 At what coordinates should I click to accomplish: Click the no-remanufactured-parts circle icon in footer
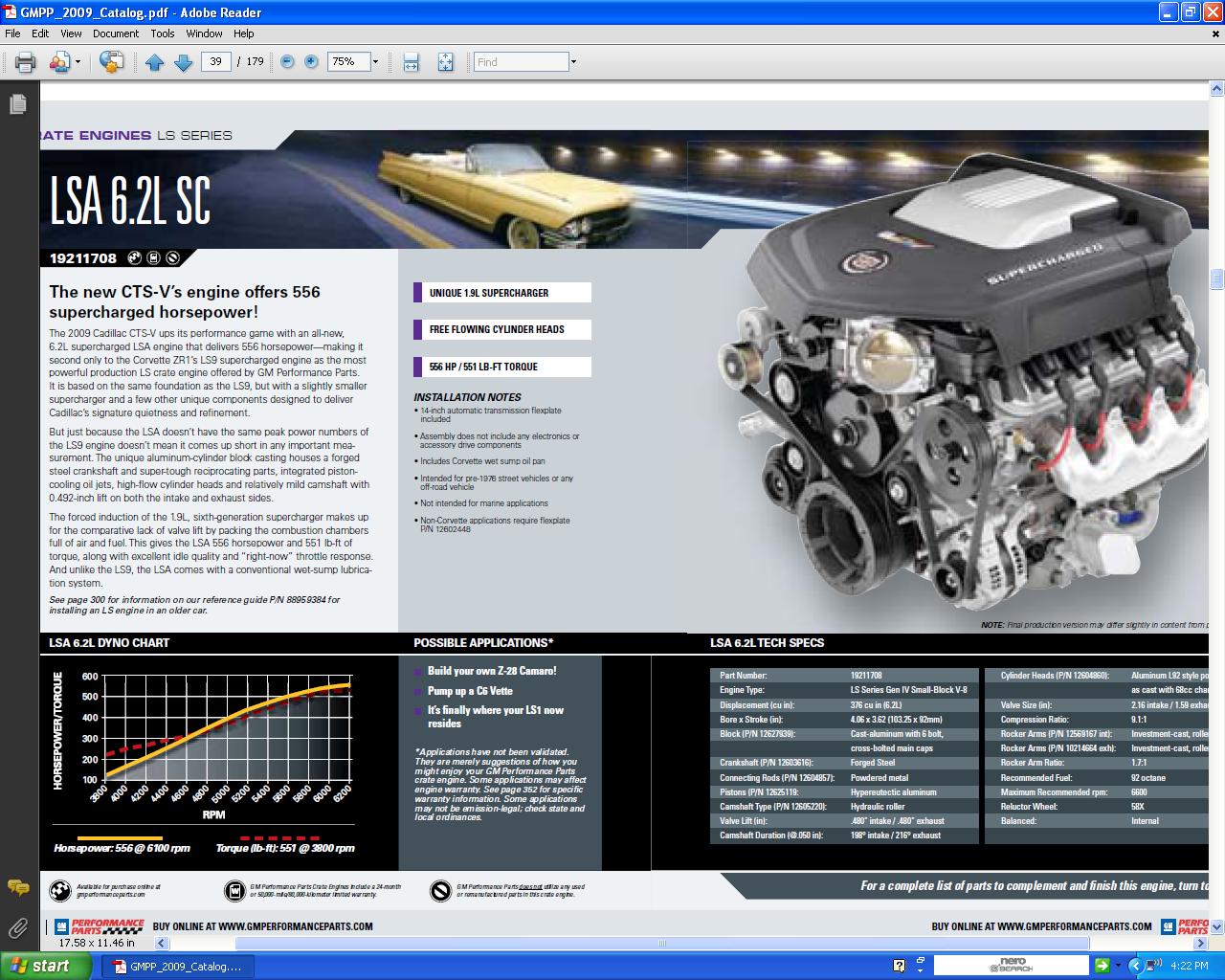pyautogui.click(x=440, y=891)
